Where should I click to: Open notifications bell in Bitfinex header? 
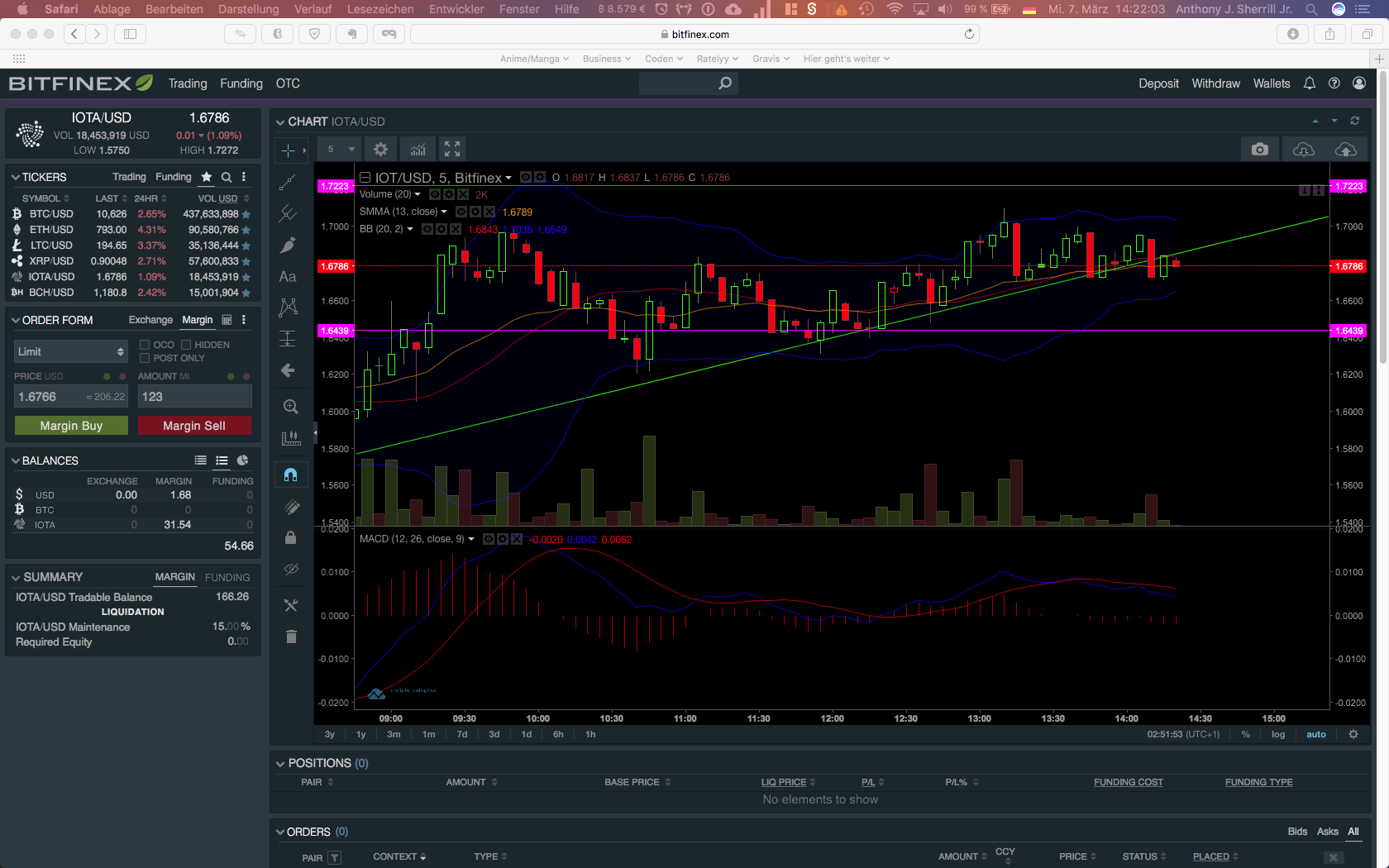point(1310,83)
